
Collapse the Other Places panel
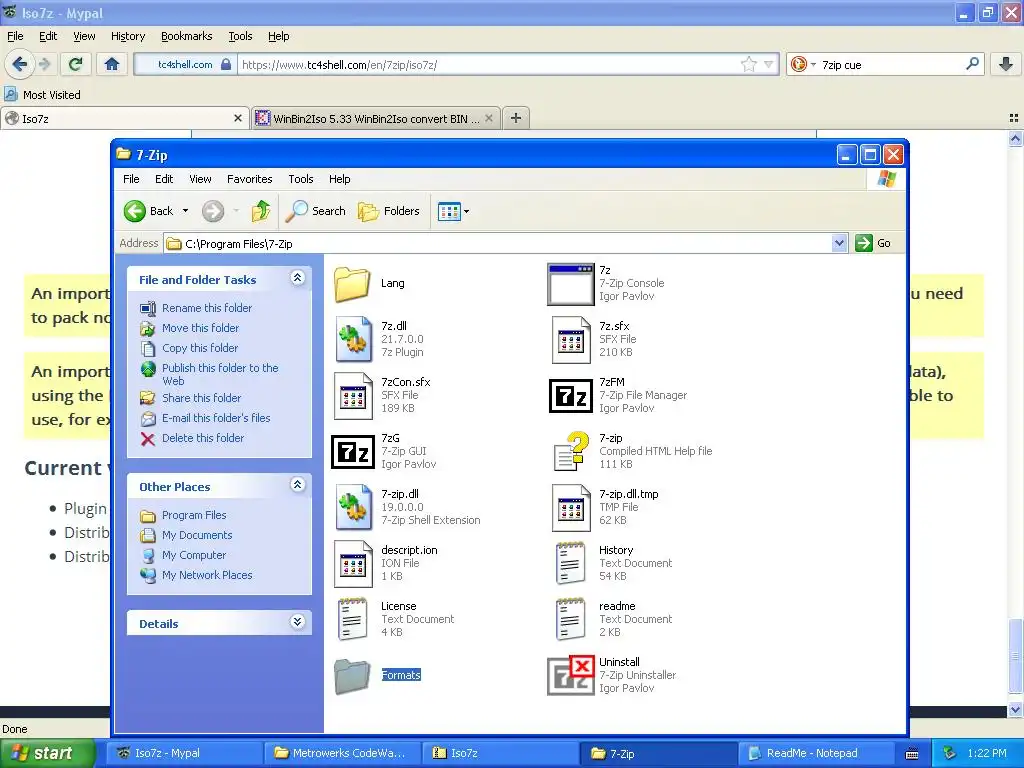[297, 485]
